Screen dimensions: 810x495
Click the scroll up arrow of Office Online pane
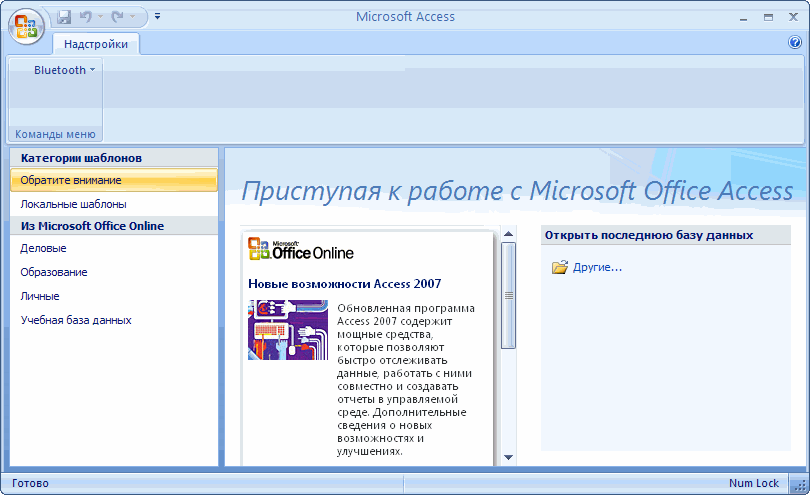tap(508, 234)
